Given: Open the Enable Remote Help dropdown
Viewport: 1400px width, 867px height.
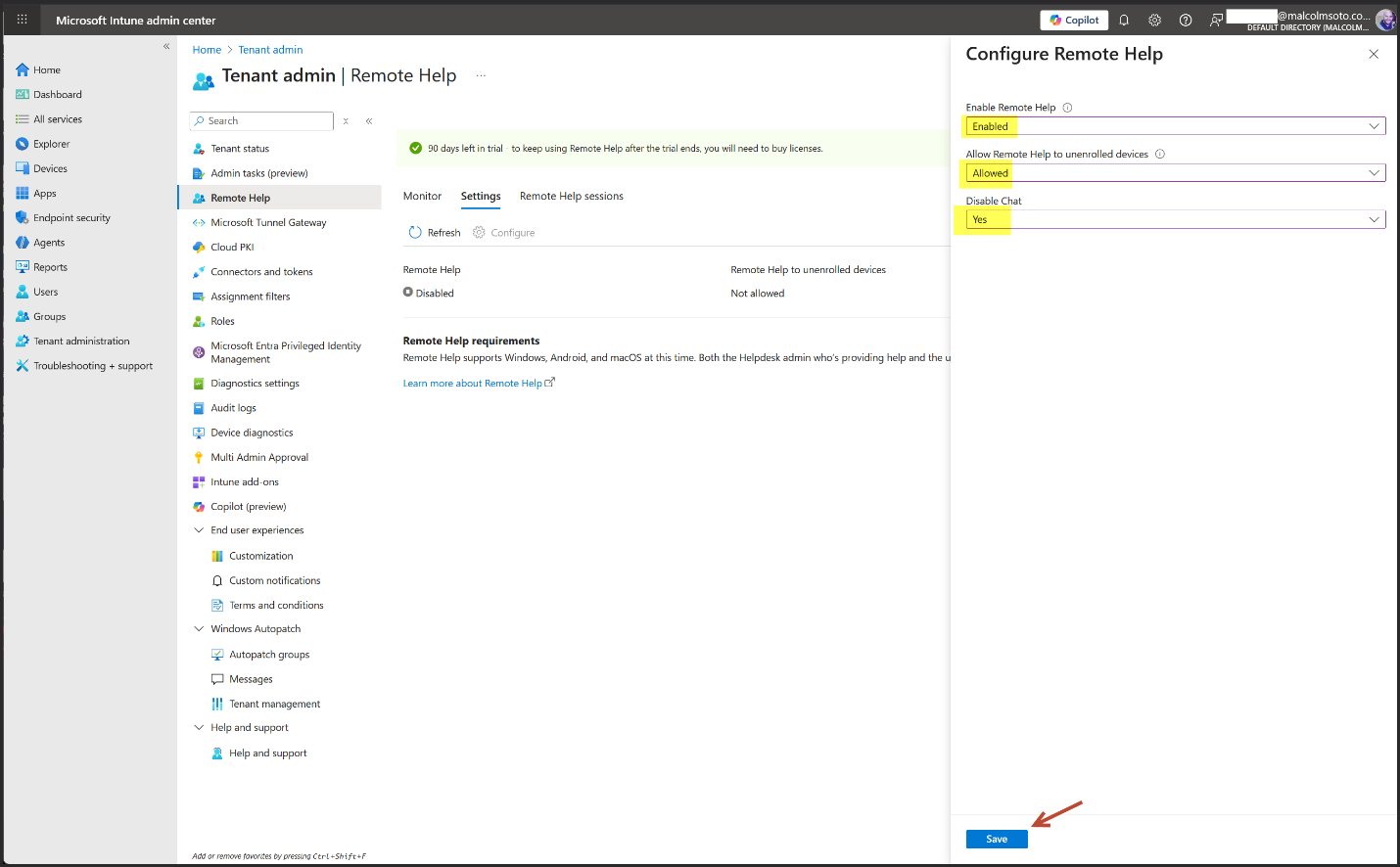Looking at the screenshot, I should pos(1175,126).
